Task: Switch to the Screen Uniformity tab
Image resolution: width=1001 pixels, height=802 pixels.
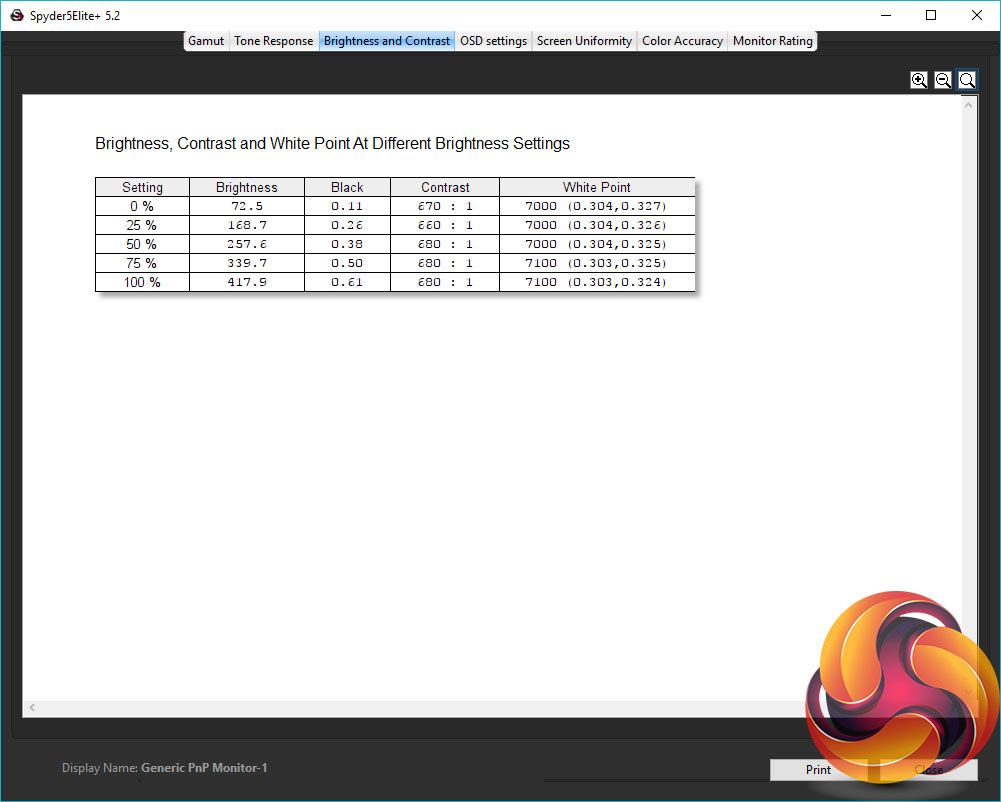Action: tap(584, 41)
